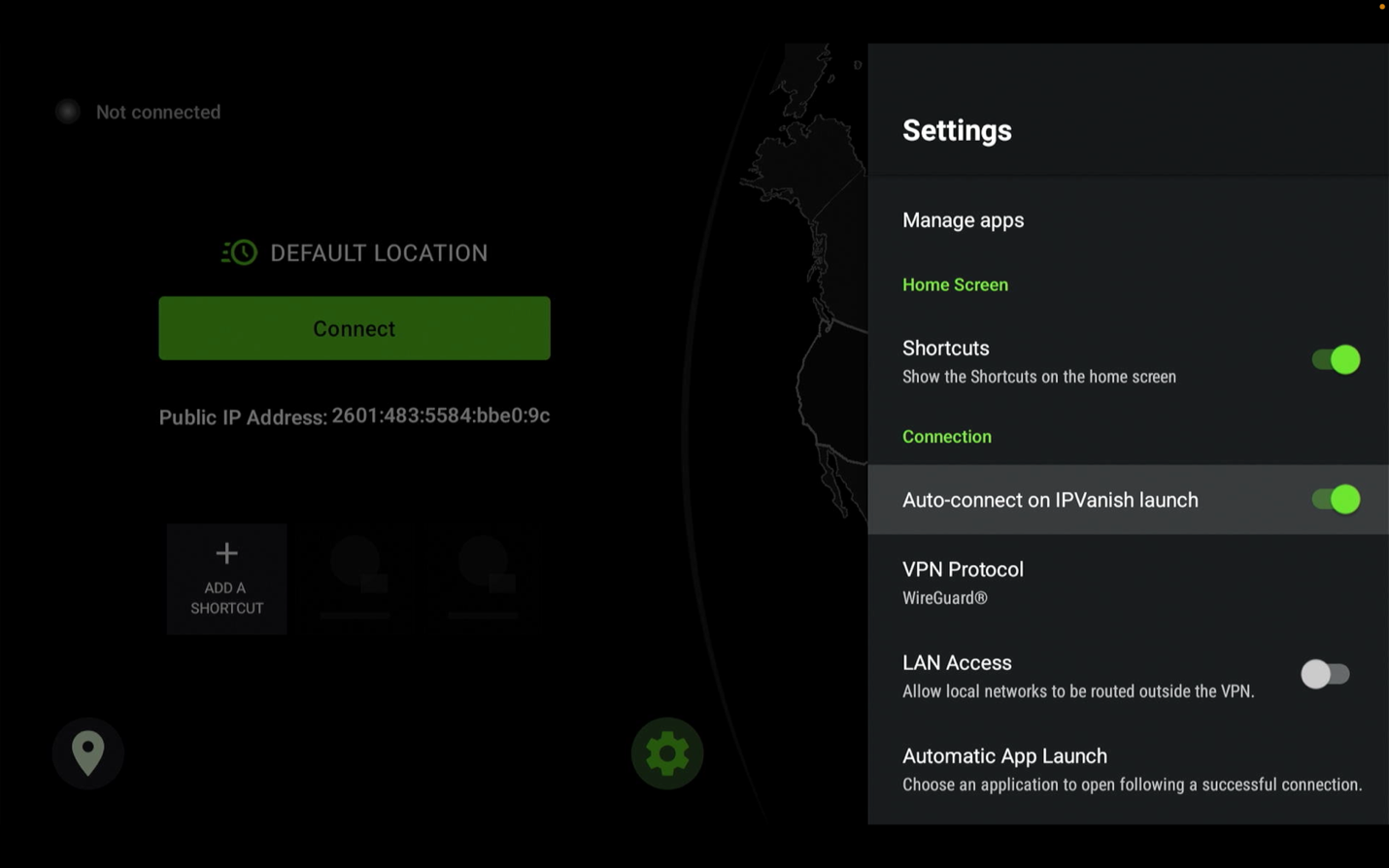
Task: Click the default location clock icon
Action: 239,252
